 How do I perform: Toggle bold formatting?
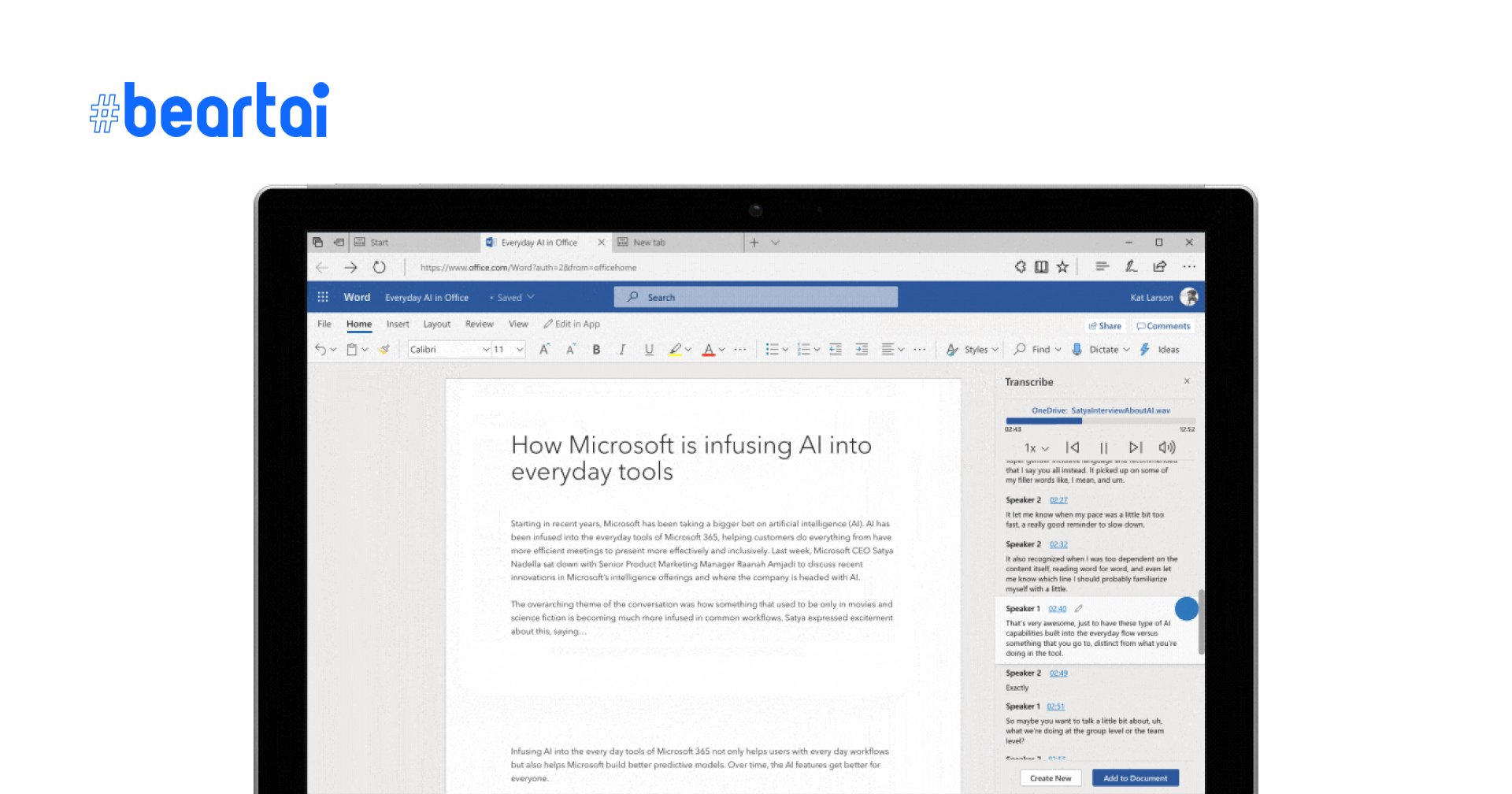[596, 350]
